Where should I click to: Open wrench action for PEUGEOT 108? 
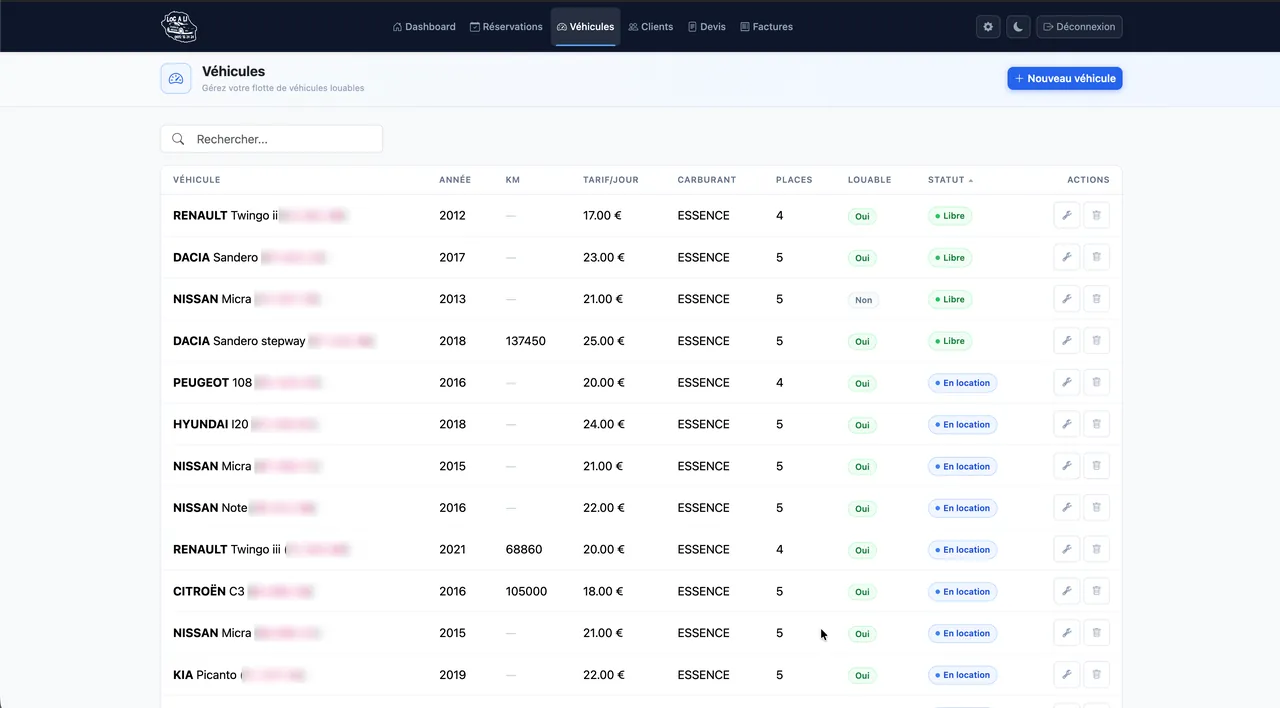[x=1066, y=383]
